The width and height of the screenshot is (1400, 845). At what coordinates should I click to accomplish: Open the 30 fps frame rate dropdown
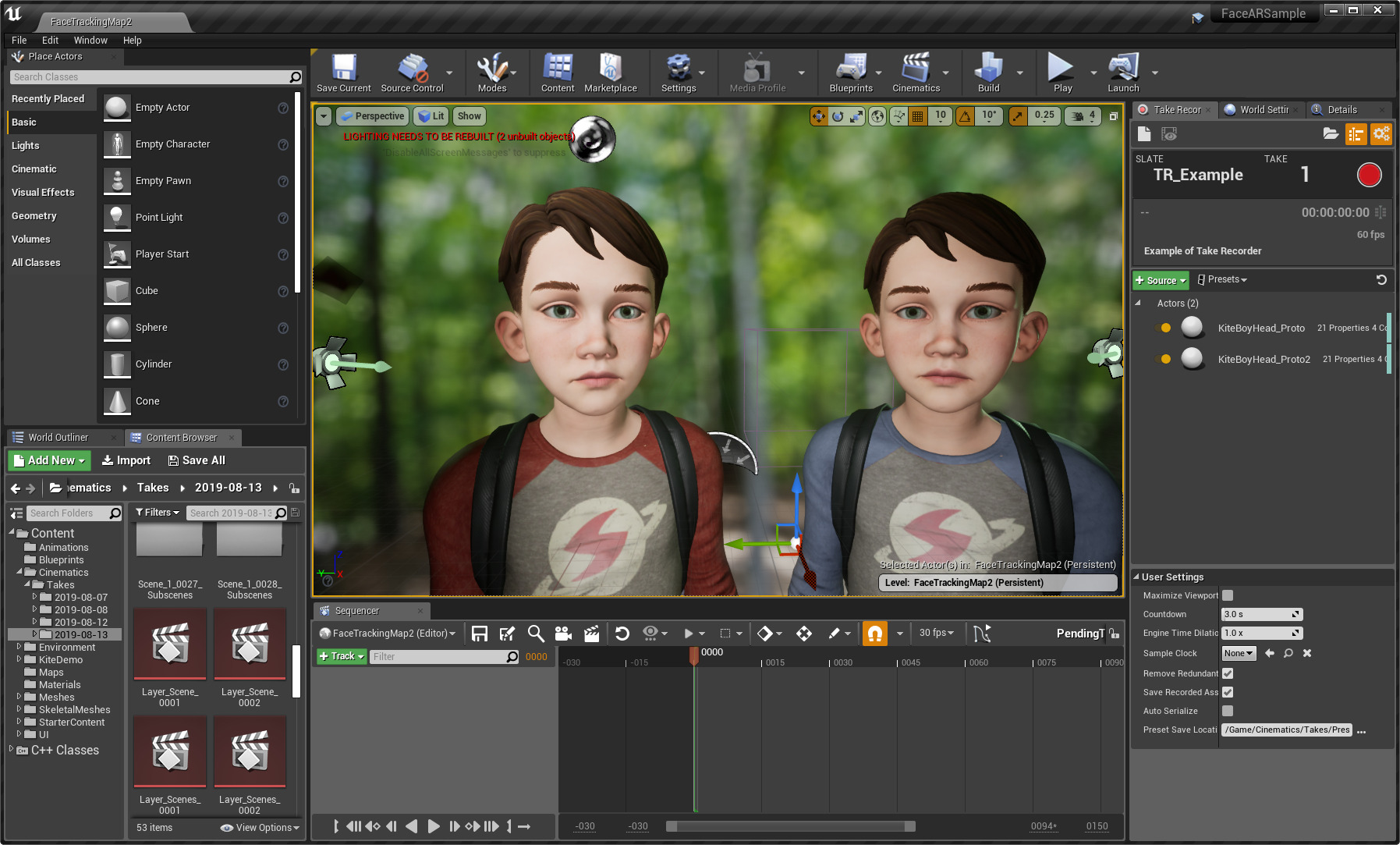click(935, 634)
